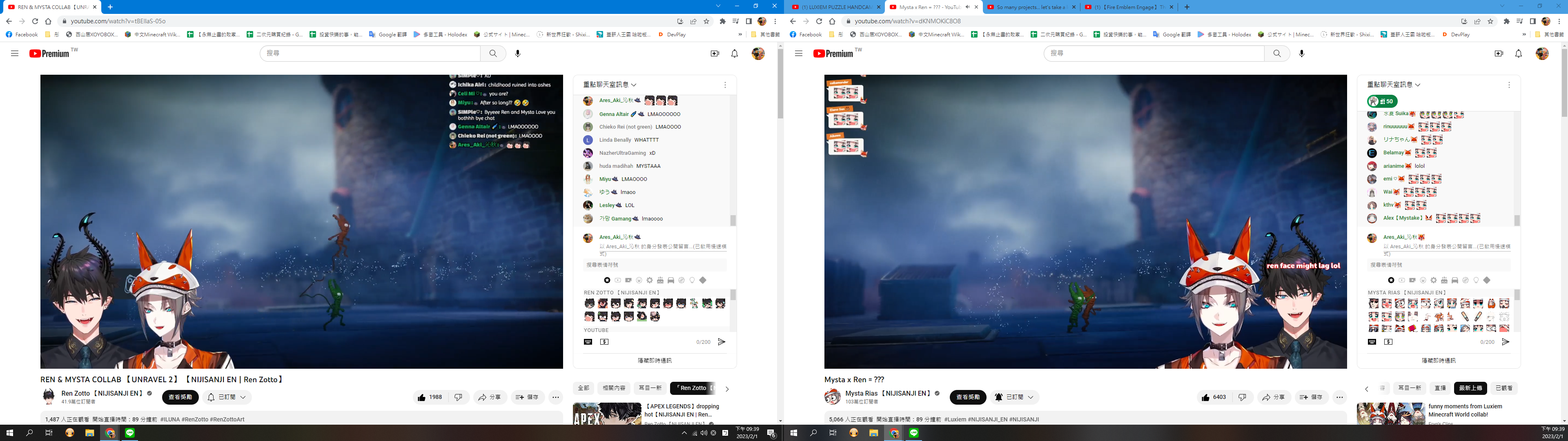The width and height of the screenshot is (1568, 441).
Task: Click 分享 share button under Mysta Rias video
Action: [x=1274, y=397]
